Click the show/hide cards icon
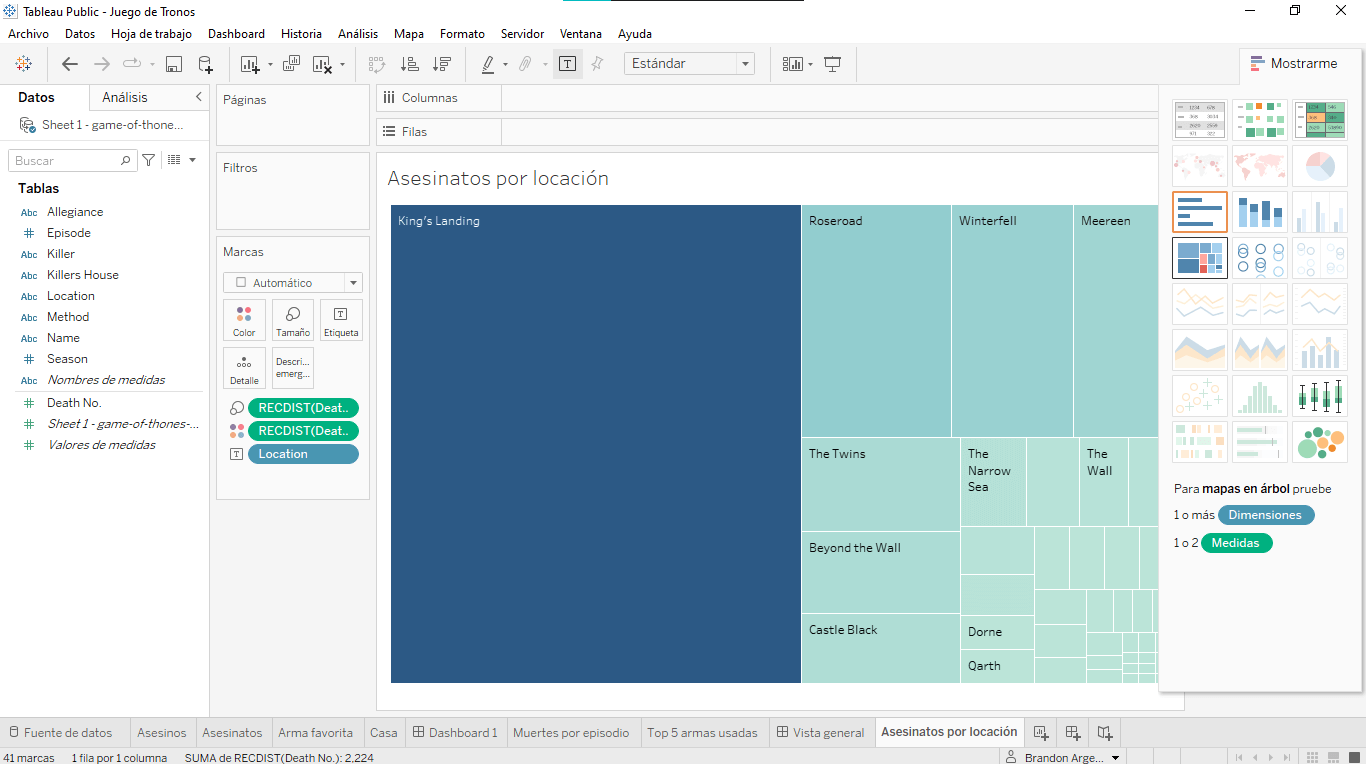Image resolution: width=1366 pixels, height=764 pixels. (x=793, y=64)
